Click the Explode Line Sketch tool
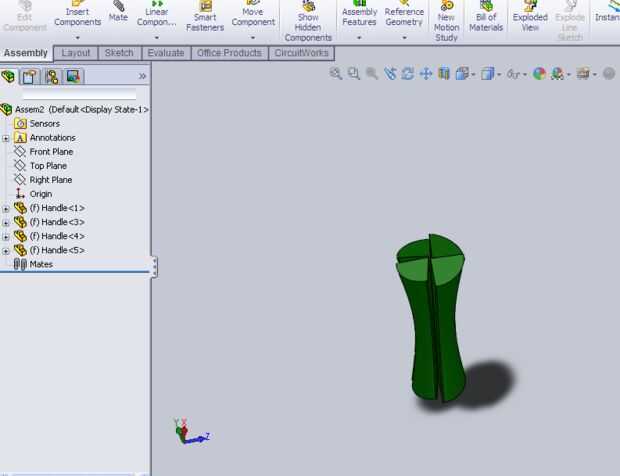The image size is (620, 476). click(x=570, y=21)
